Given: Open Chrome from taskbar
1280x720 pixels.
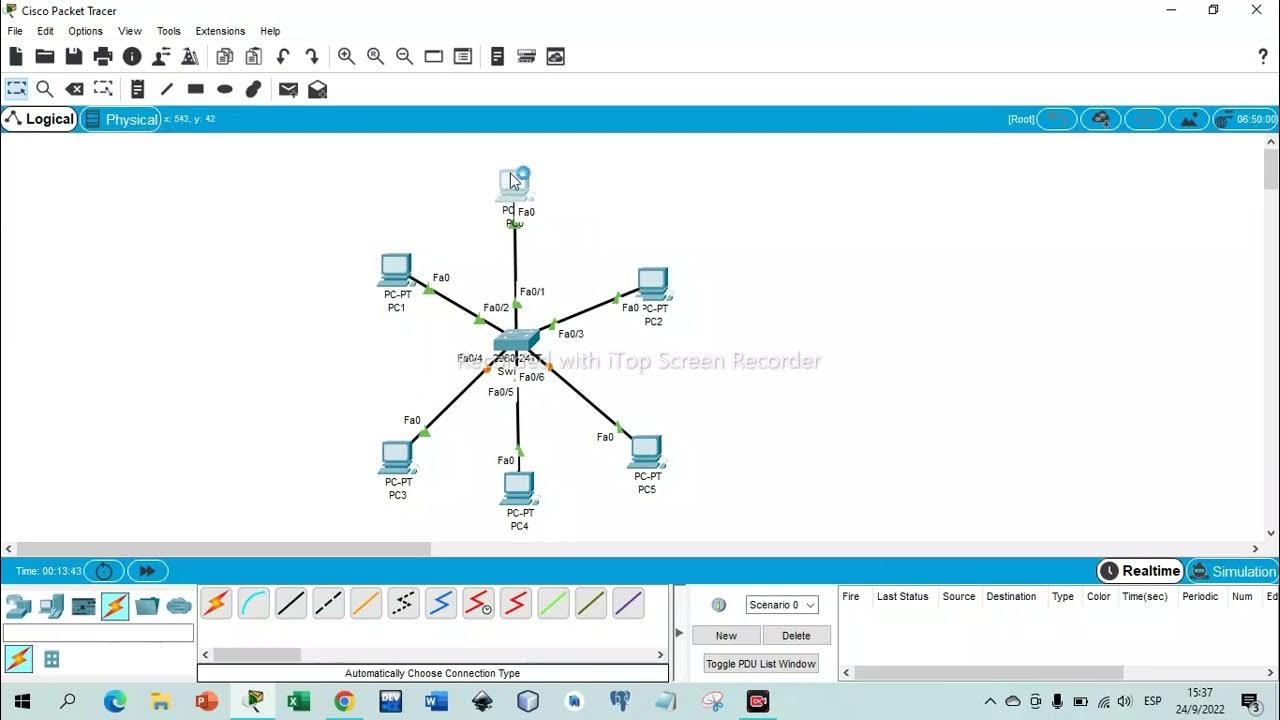Looking at the screenshot, I should 344,702.
